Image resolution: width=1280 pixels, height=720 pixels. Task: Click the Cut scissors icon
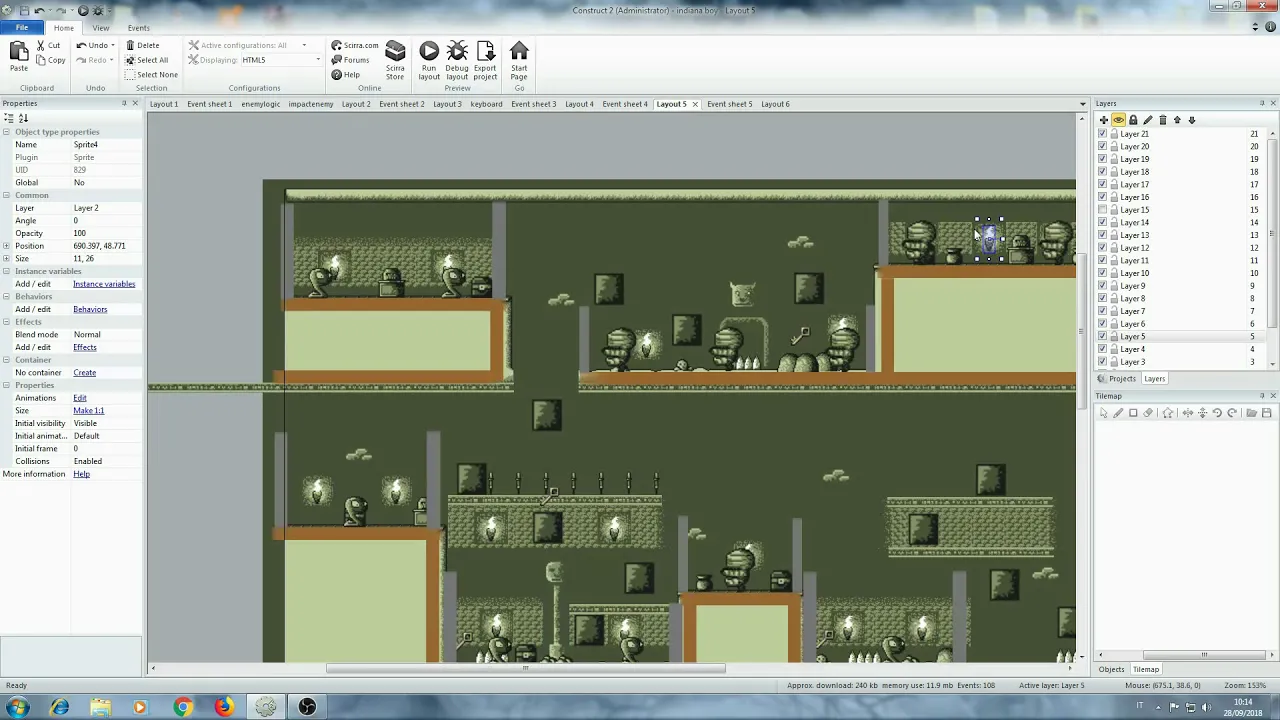click(41, 46)
